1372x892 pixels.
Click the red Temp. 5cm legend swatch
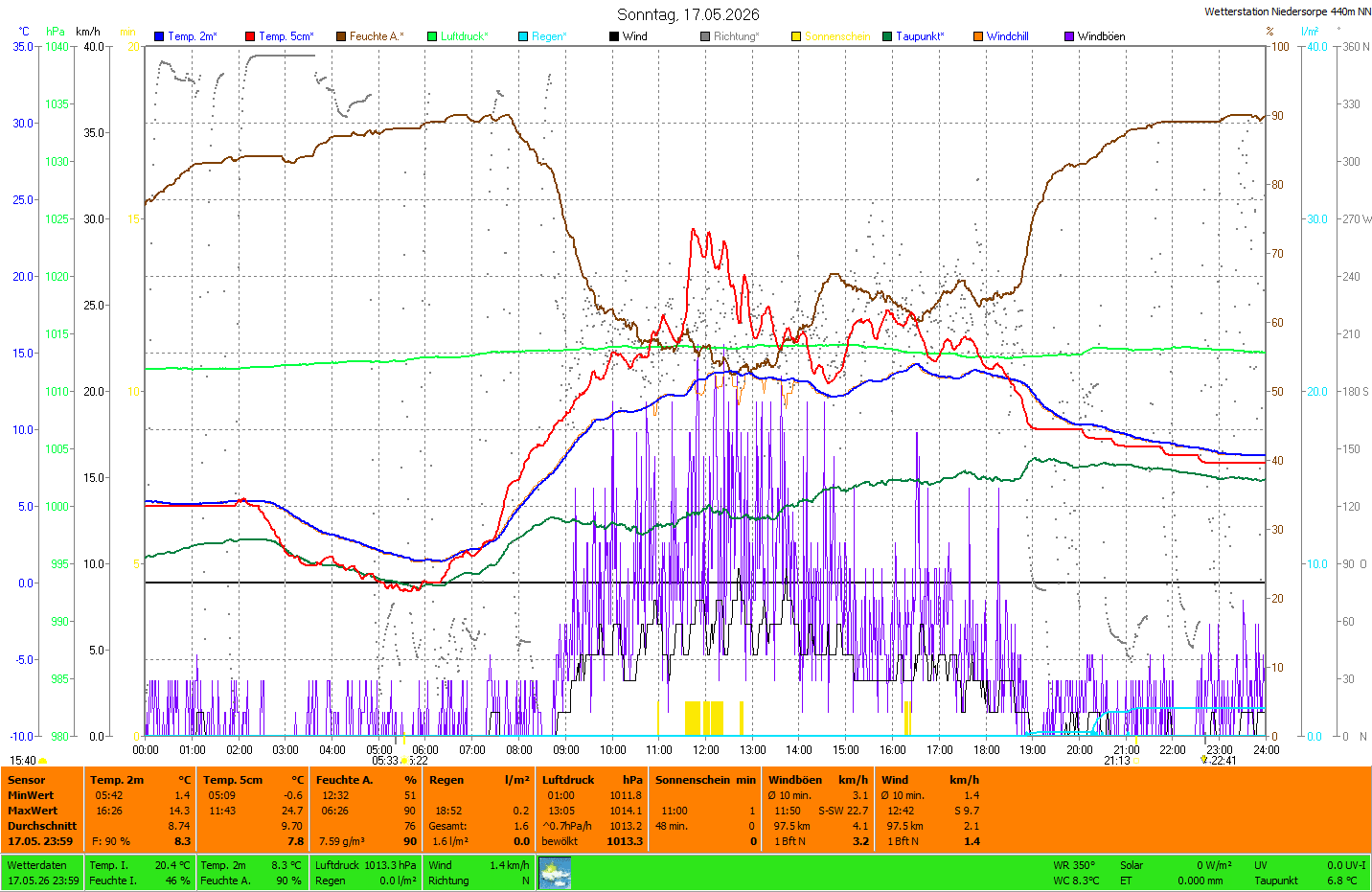click(250, 36)
